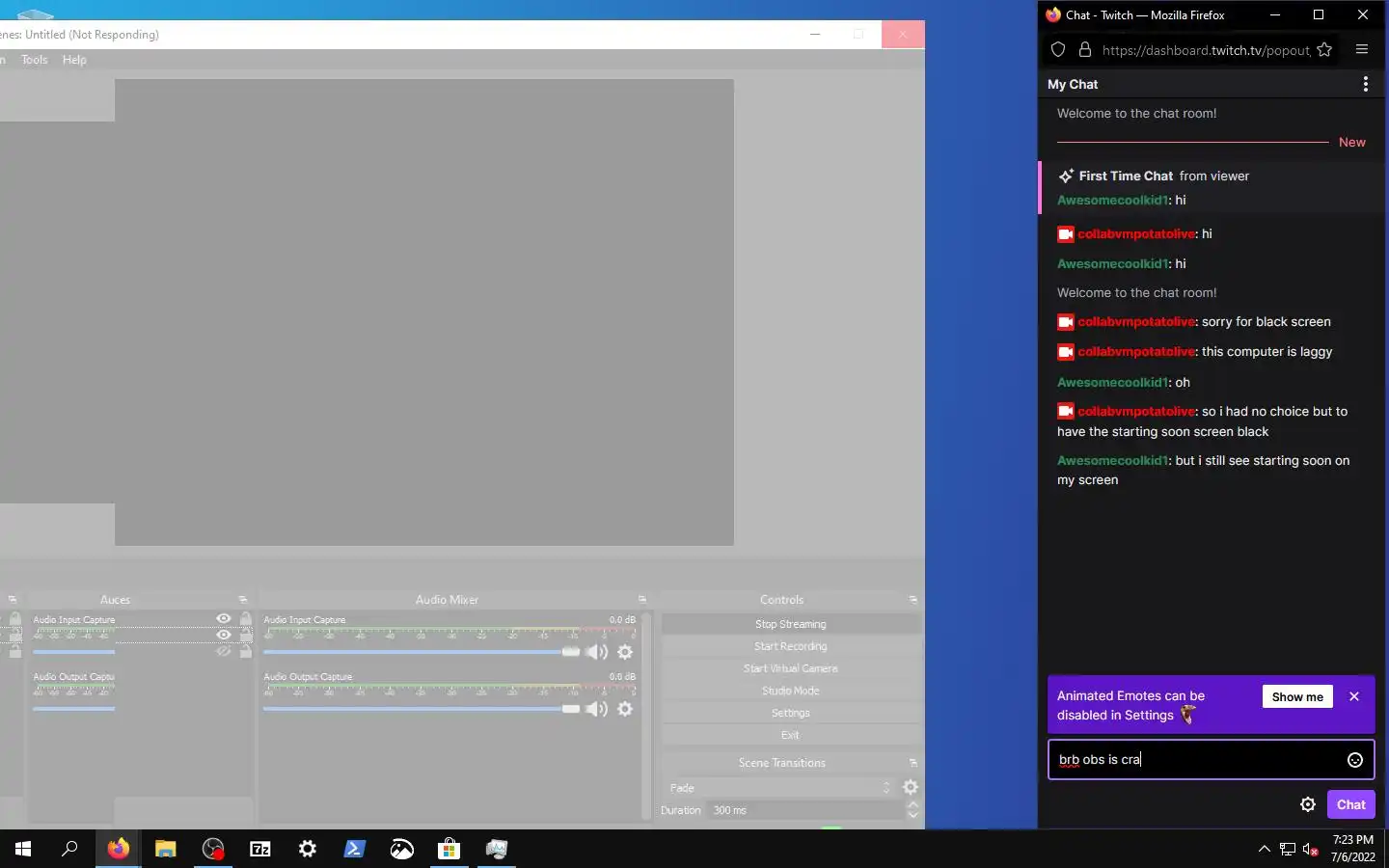Open Microsoft Store from the taskbar
This screenshot has height=868, width=1389.
[x=449, y=849]
